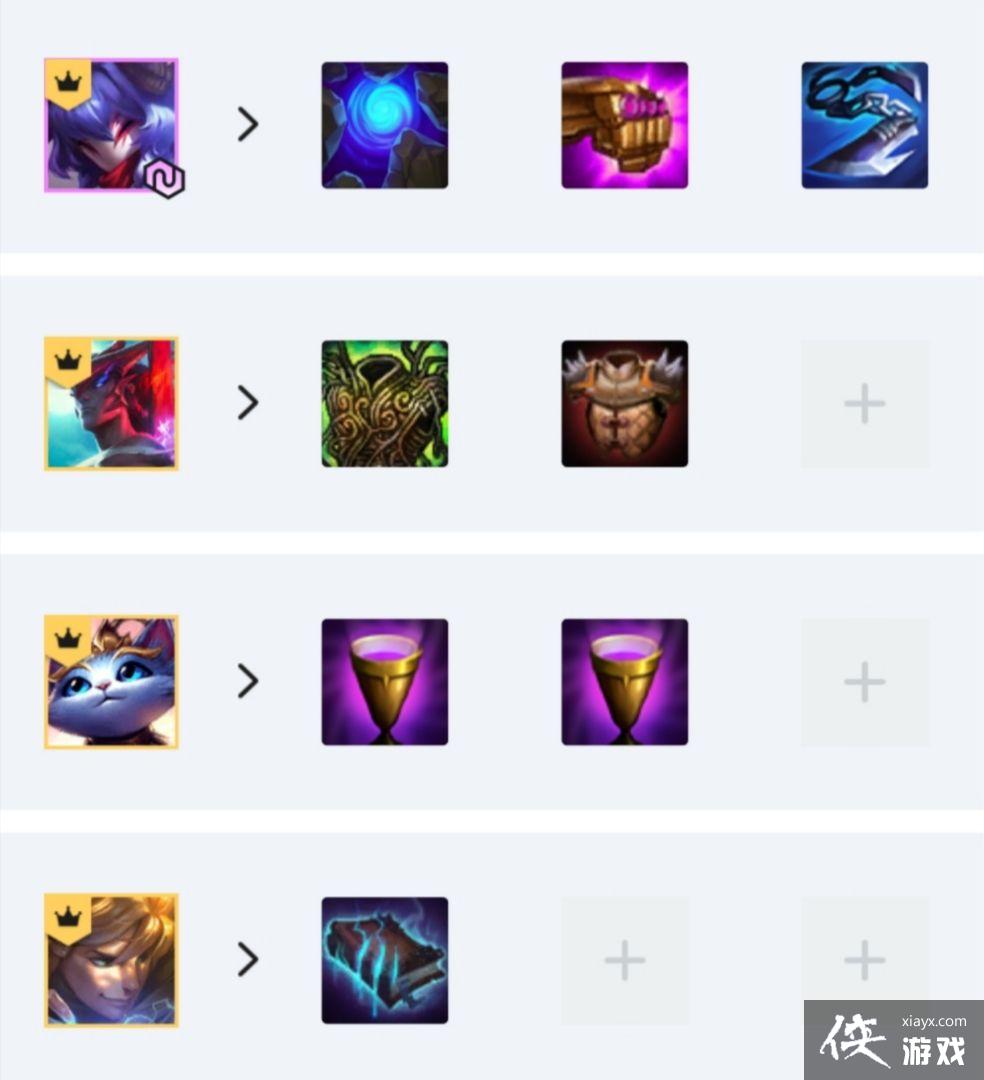Click the glowing blue spellbook item icon
Image resolution: width=984 pixels, height=1080 pixels.
coord(385,960)
